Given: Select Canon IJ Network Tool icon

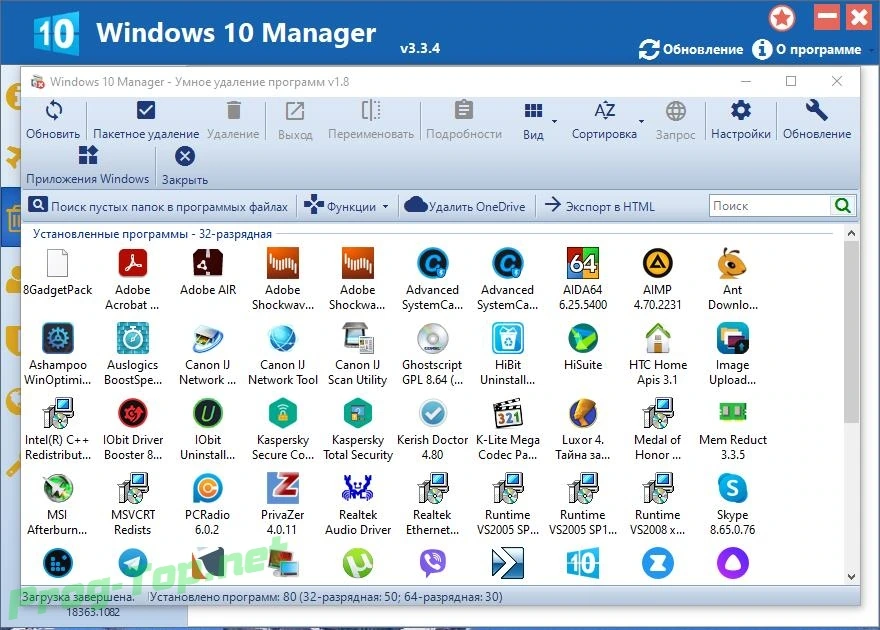Looking at the screenshot, I should 283,338.
